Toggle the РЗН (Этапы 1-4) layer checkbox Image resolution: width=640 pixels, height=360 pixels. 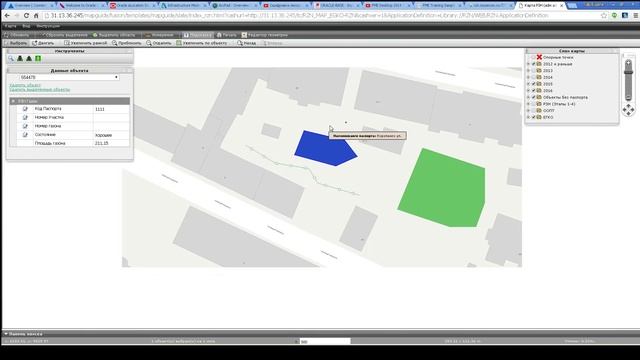tap(533, 104)
